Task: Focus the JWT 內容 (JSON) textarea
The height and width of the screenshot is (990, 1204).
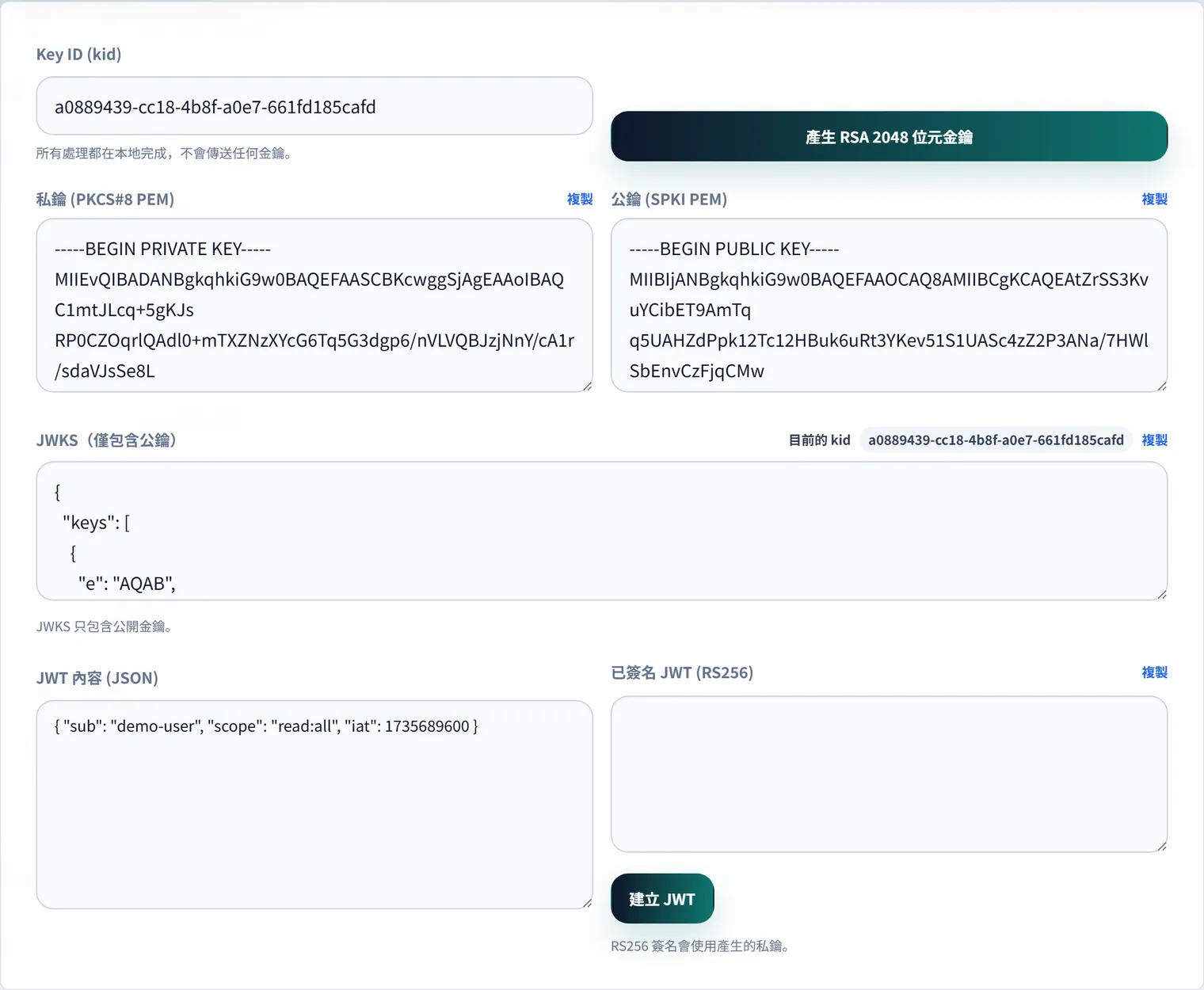Action: tap(314, 805)
